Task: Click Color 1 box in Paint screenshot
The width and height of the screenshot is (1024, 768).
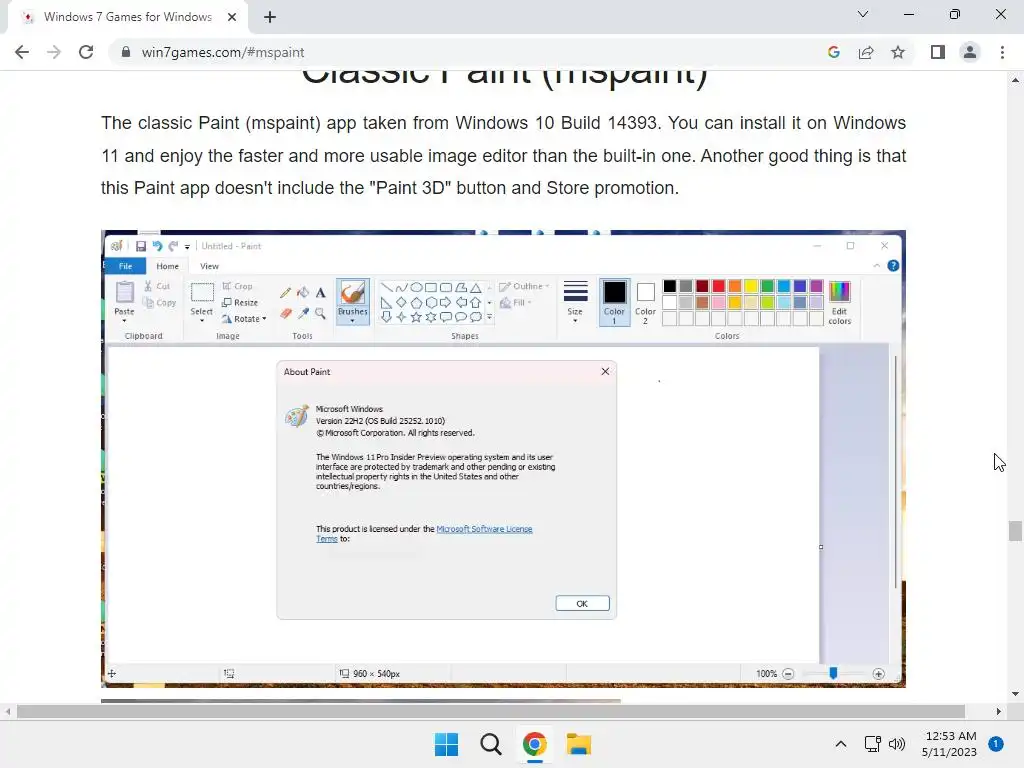Action: pos(614,302)
